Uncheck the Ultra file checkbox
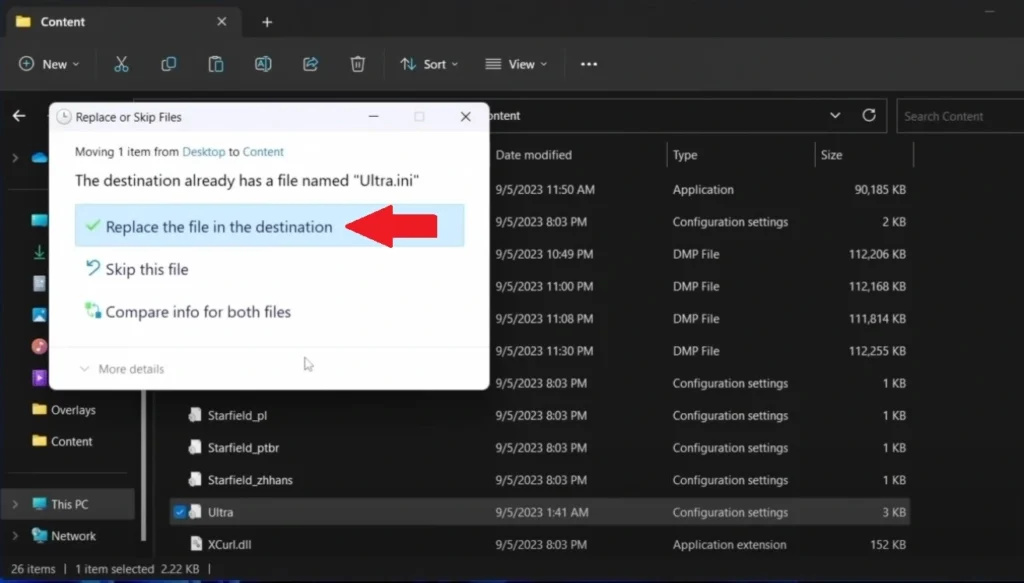The height and width of the screenshot is (583, 1024). [x=180, y=512]
